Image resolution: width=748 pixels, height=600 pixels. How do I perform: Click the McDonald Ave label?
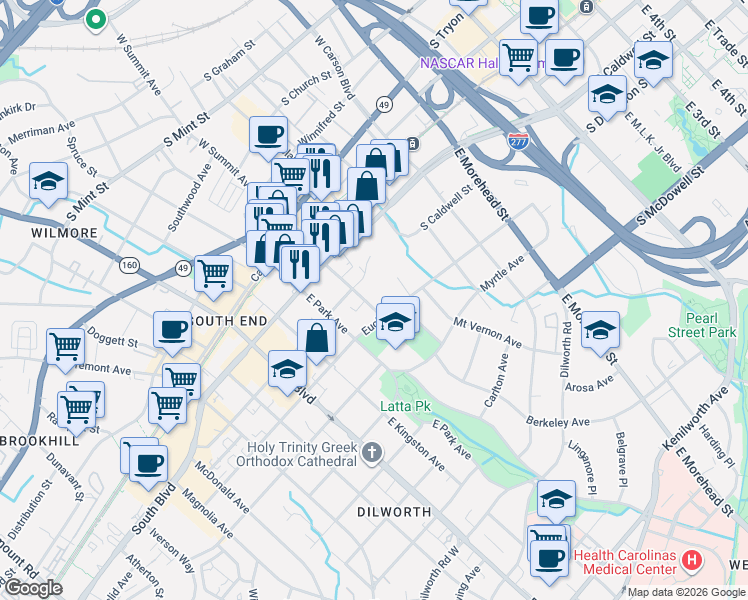point(222,488)
